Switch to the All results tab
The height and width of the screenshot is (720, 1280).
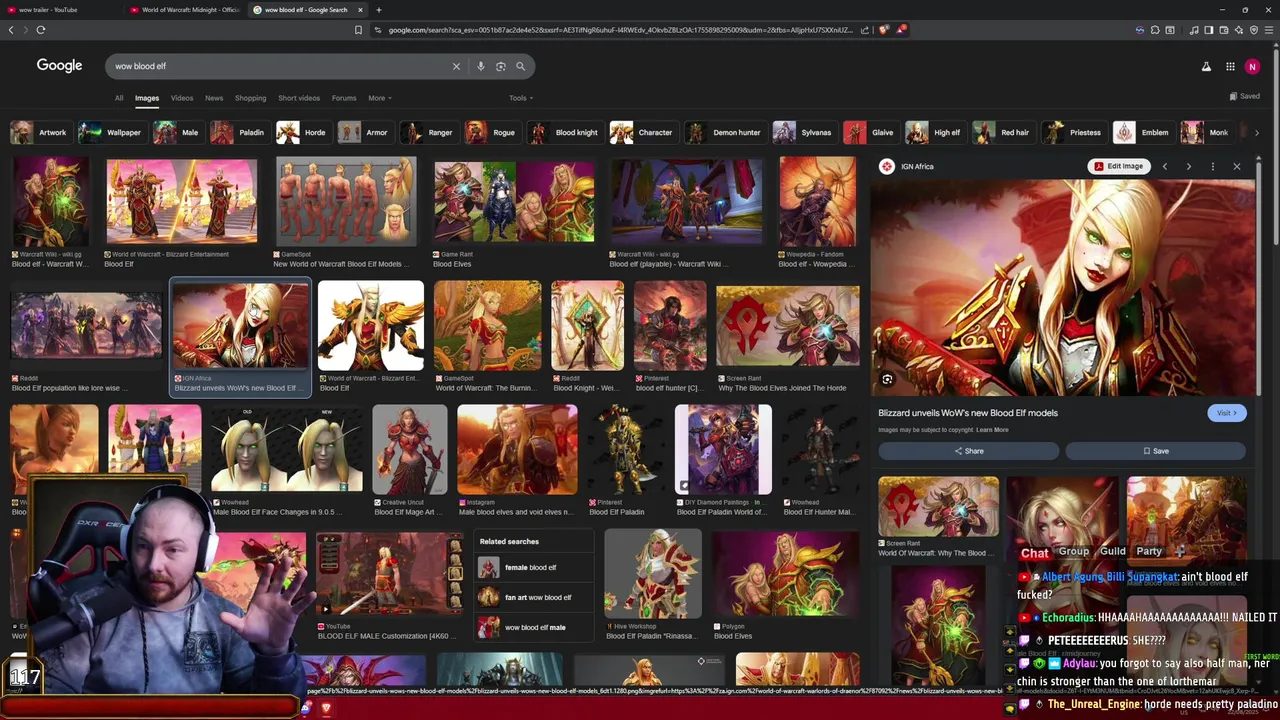coord(119,98)
